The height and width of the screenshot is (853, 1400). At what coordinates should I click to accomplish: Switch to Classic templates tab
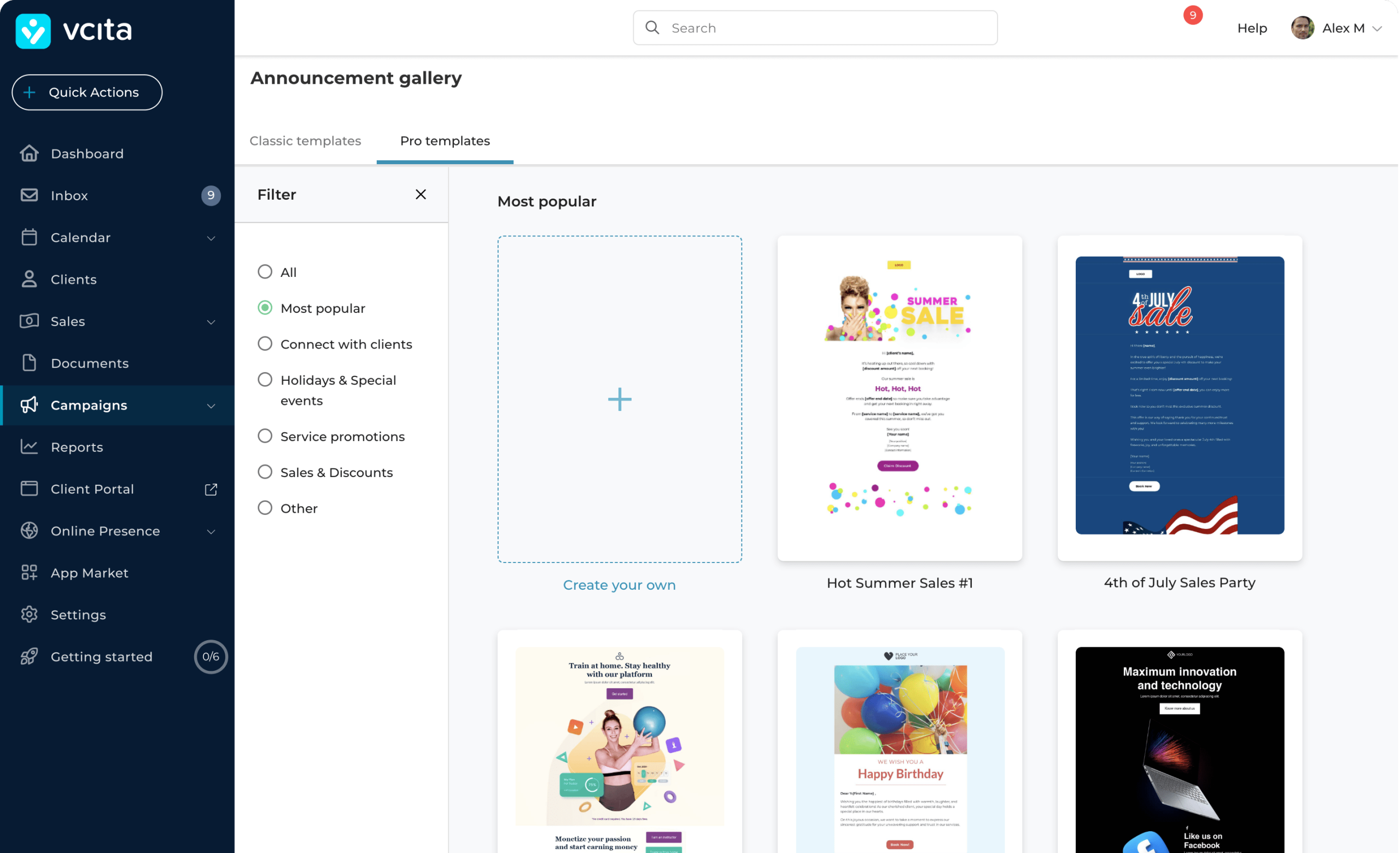(x=305, y=141)
